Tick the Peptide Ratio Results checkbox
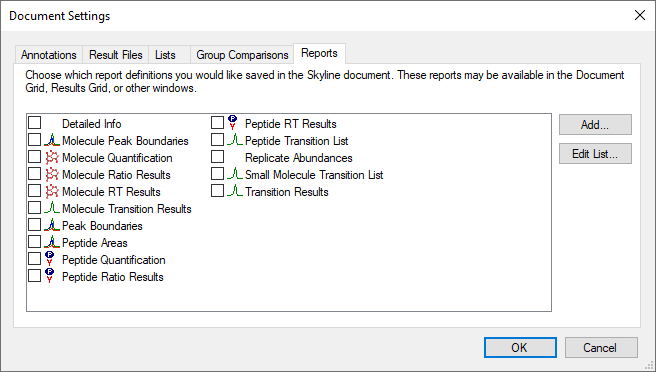656x372 pixels. click(x=35, y=276)
